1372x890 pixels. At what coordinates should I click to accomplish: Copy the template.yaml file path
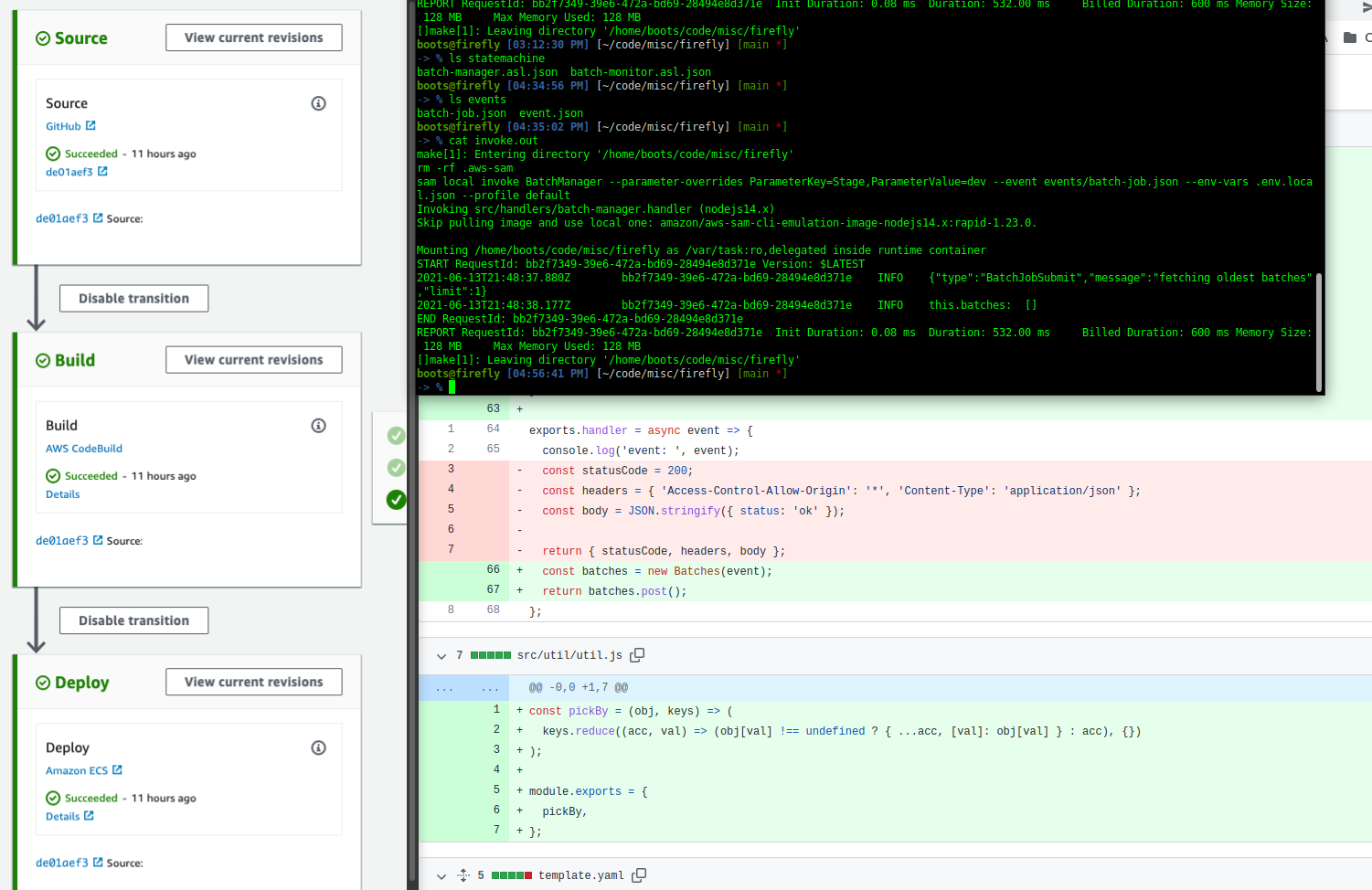[639, 875]
